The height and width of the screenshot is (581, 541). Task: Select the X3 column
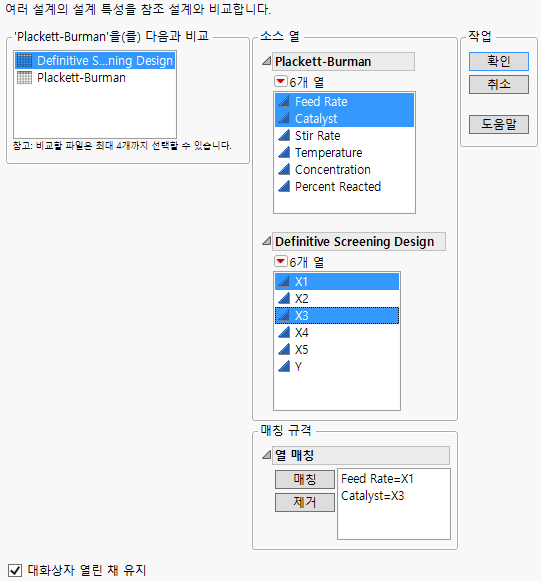pos(337,315)
